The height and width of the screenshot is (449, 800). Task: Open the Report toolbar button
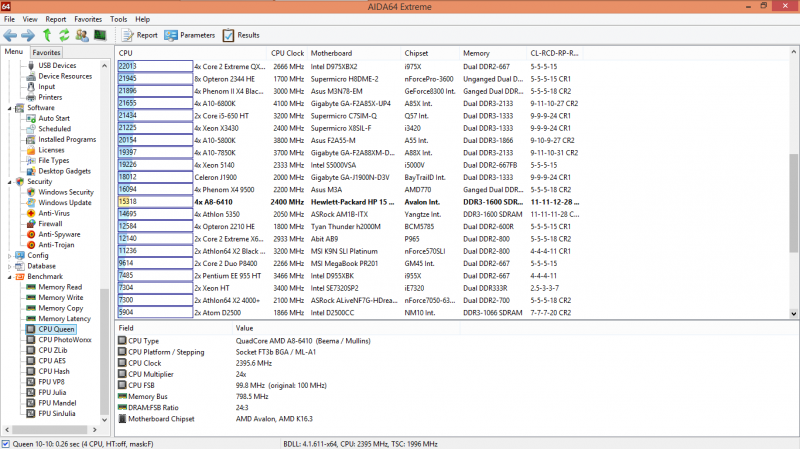pyautogui.click(x=140, y=35)
